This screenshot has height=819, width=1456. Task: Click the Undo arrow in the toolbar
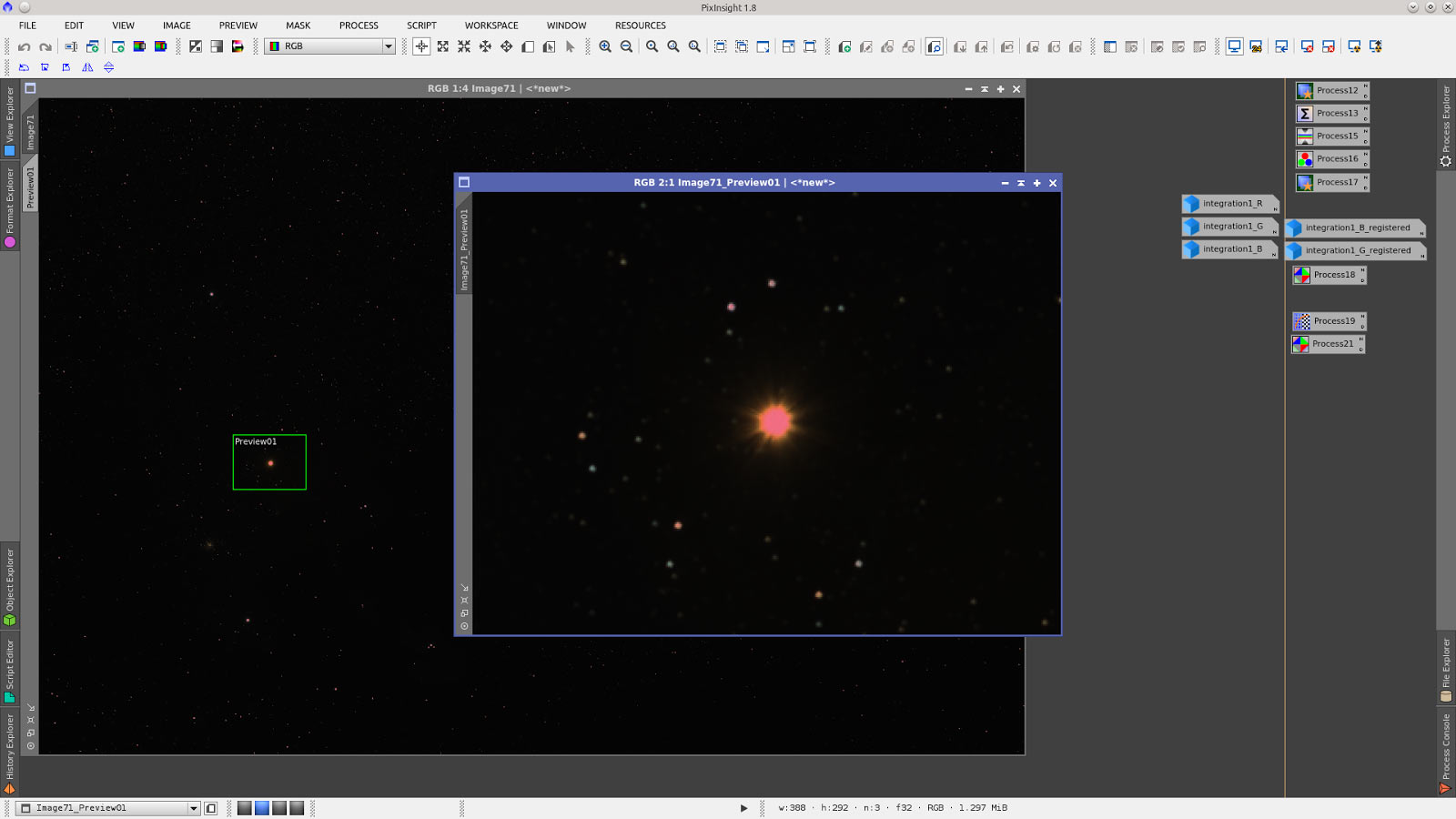[25, 46]
